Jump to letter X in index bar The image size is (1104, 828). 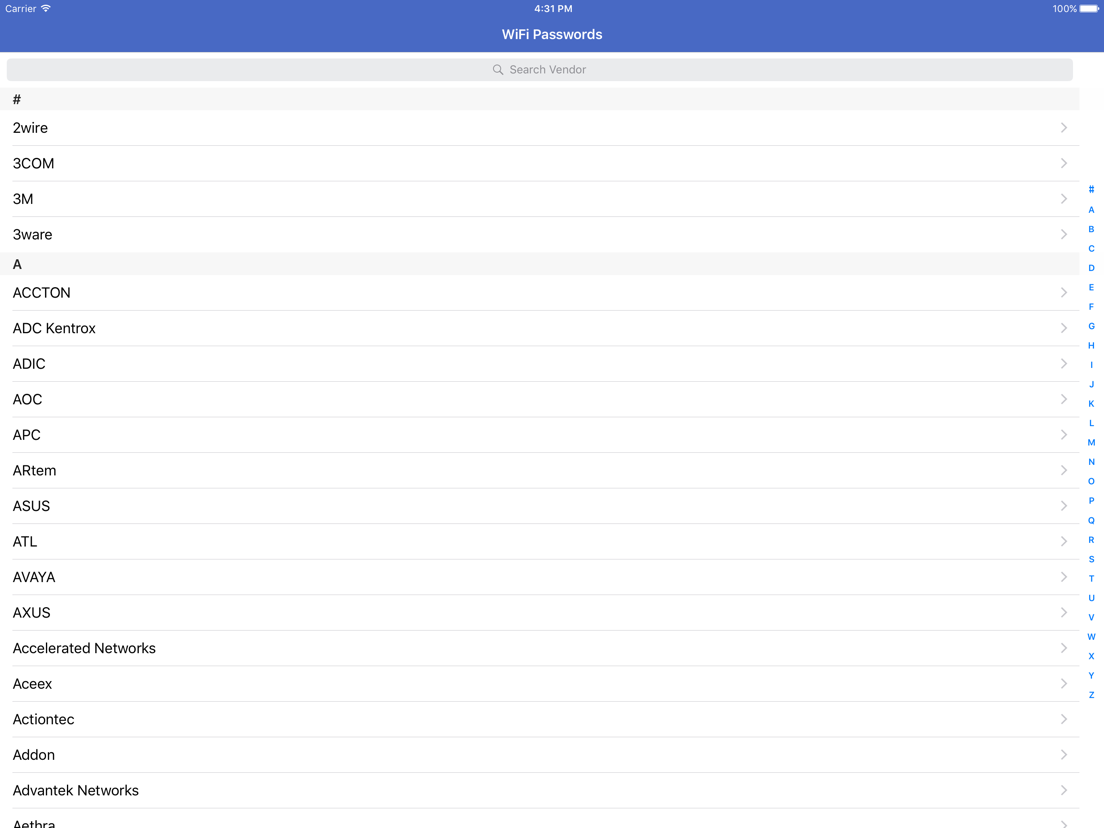point(1091,656)
